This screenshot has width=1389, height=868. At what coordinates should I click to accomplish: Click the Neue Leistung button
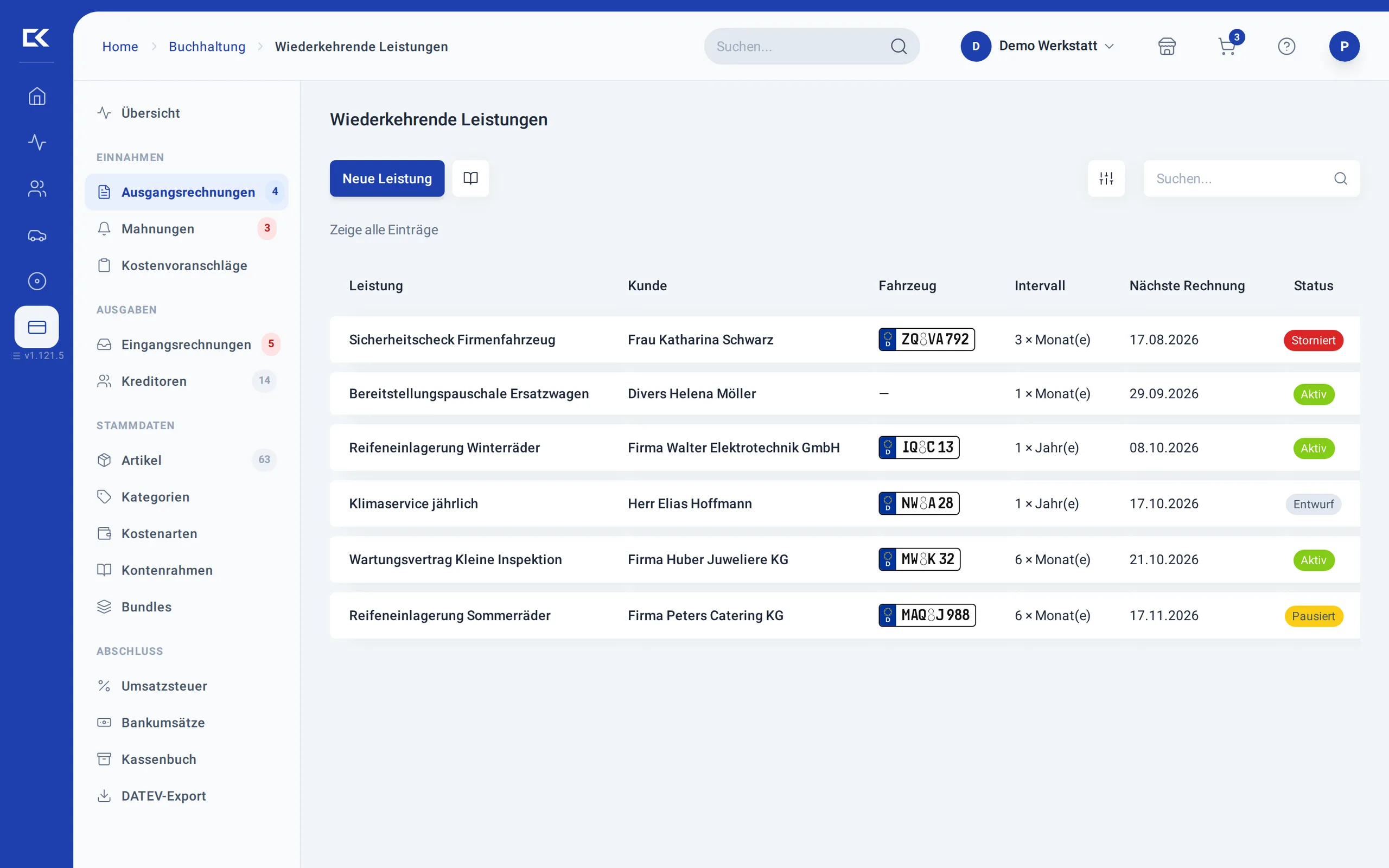click(387, 178)
